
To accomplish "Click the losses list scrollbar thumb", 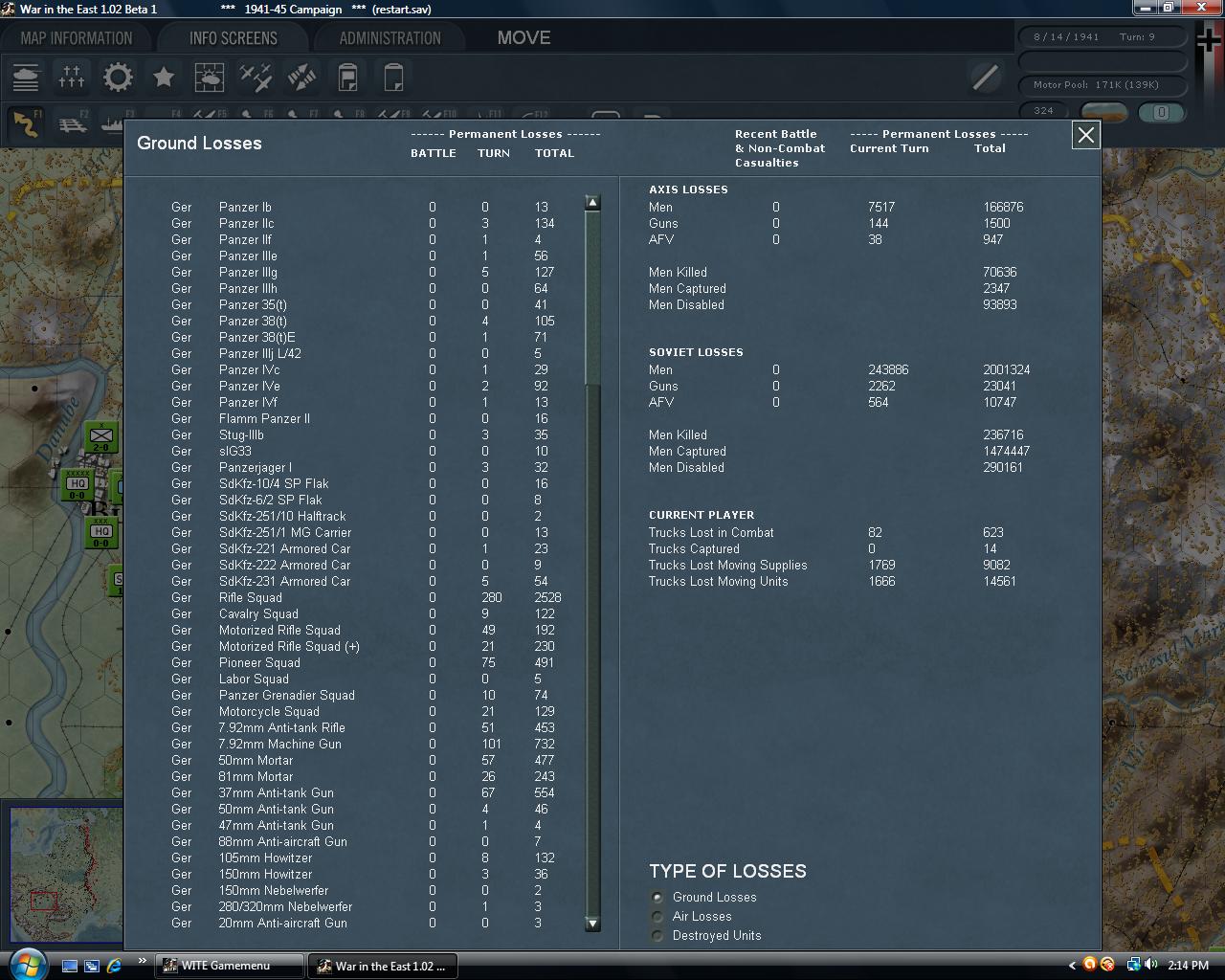I will [x=592, y=299].
